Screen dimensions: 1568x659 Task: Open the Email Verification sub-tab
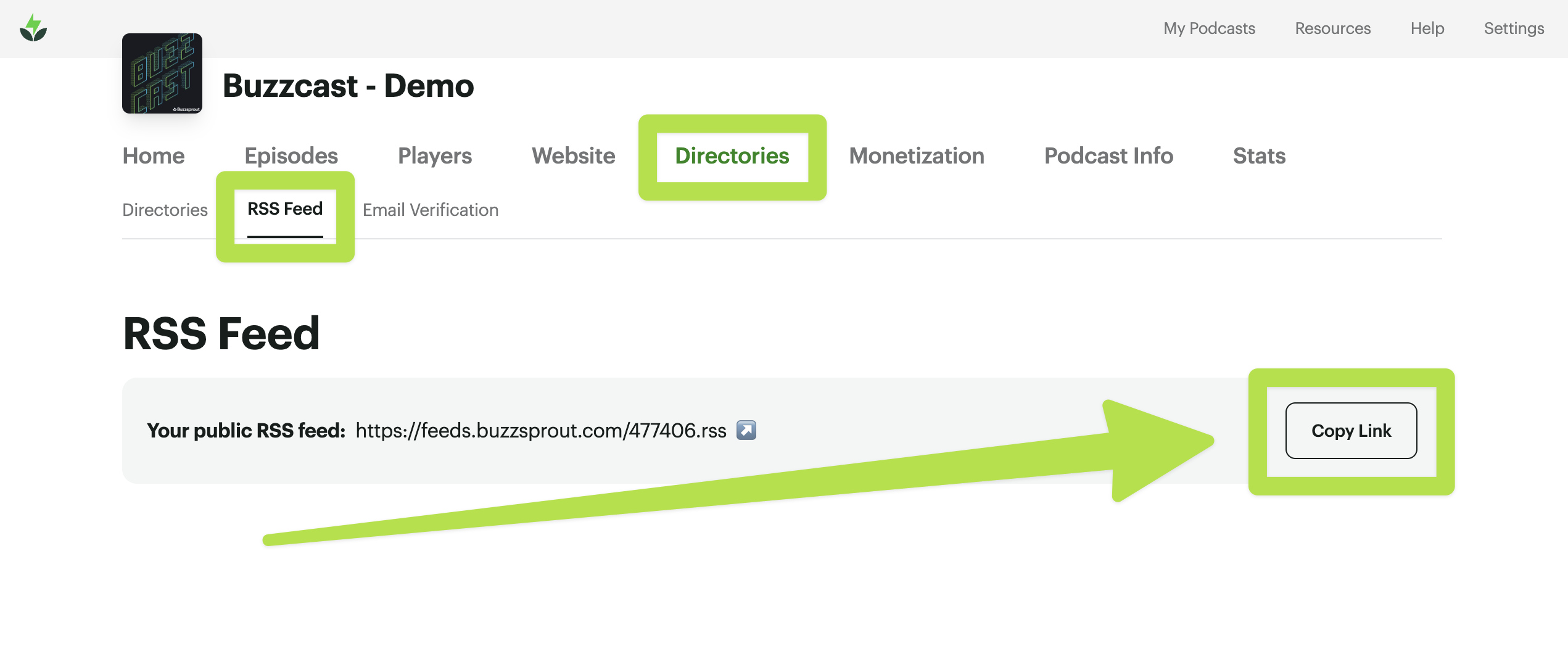pos(431,210)
